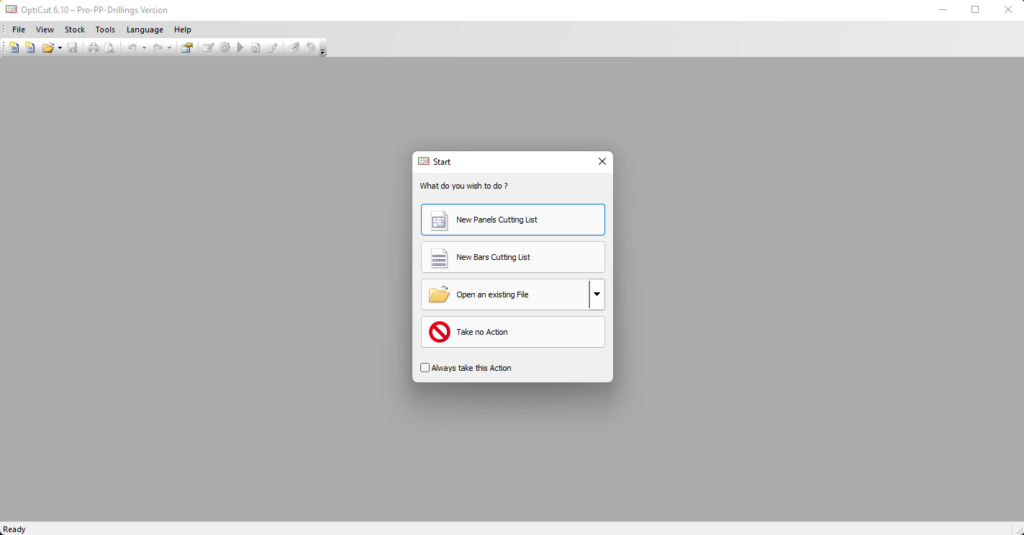The height and width of the screenshot is (535, 1024).
Task: Click the second new cutting list toolbar icon
Action: point(30,48)
